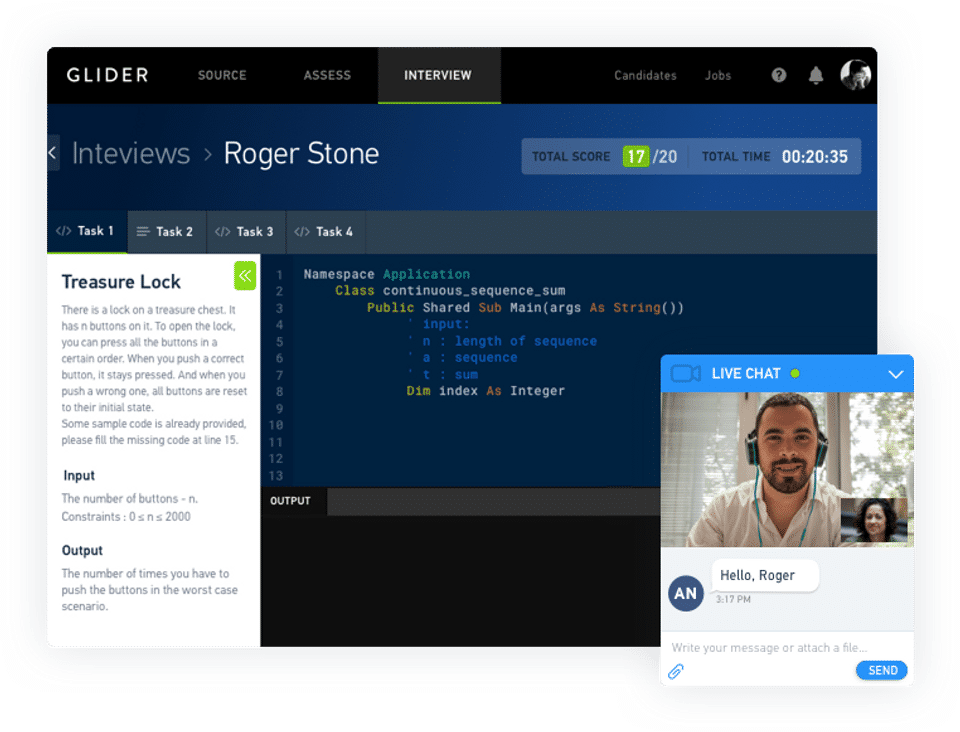Screen dimensions: 960x732
Task: Go back using the left chevron arrow
Action: click(x=53, y=152)
